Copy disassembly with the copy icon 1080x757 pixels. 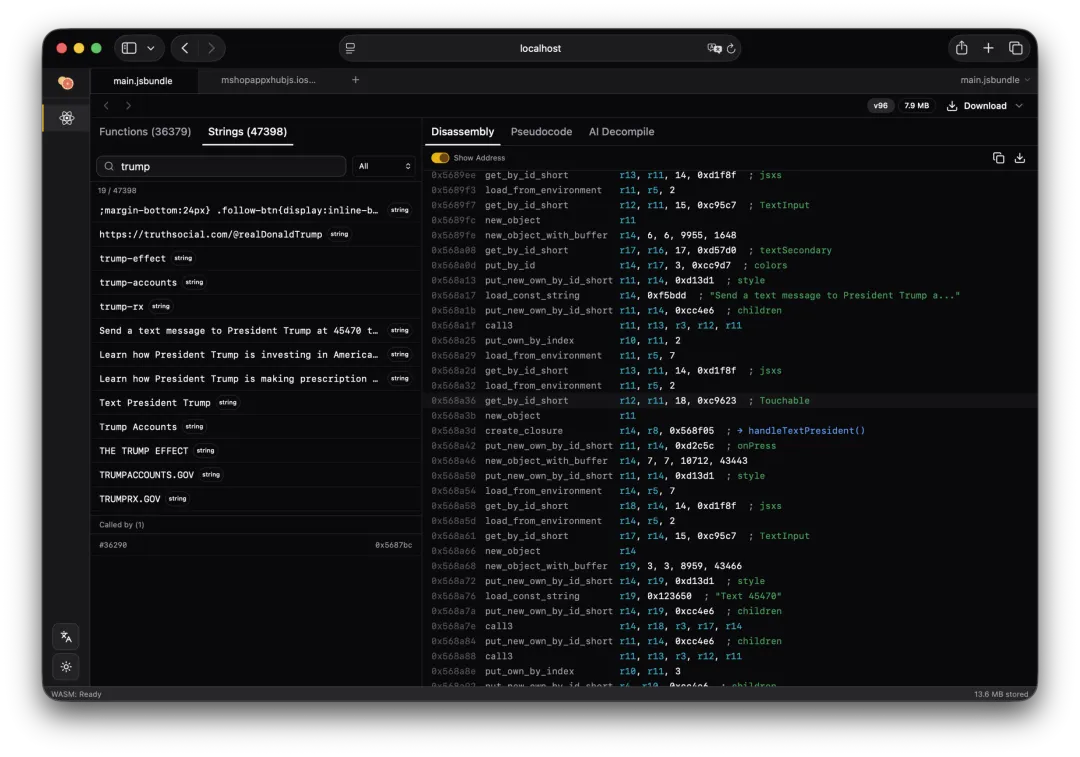point(998,158)
